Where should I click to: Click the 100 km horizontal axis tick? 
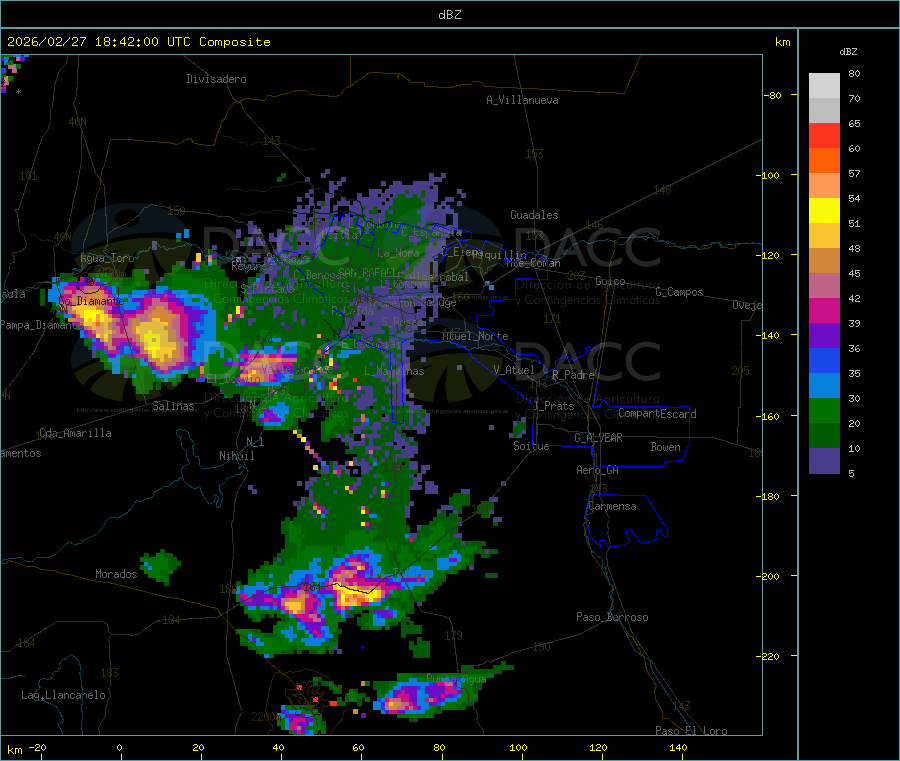[518, 748]
